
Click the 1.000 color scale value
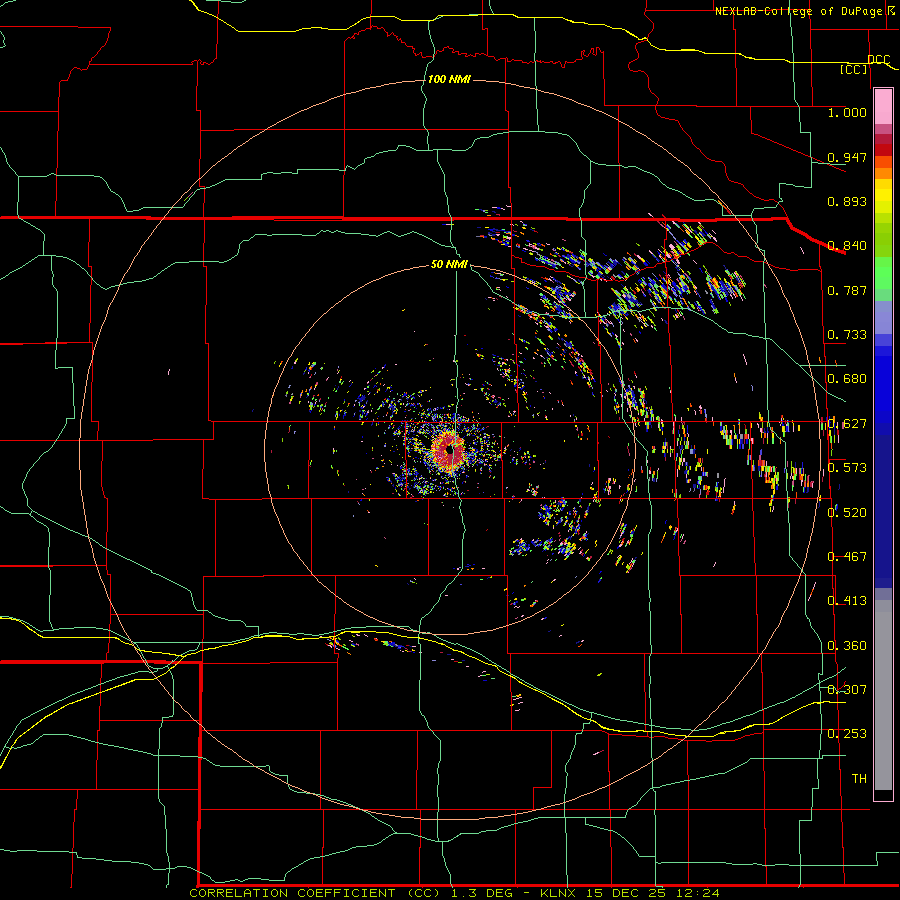(x=847, y=112)
